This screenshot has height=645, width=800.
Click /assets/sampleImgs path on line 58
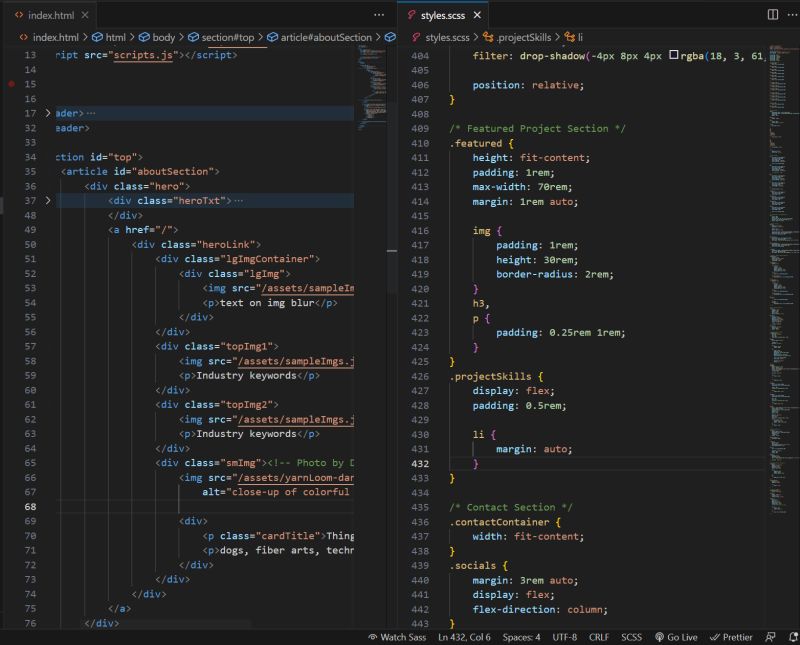(x=296, y=361)
